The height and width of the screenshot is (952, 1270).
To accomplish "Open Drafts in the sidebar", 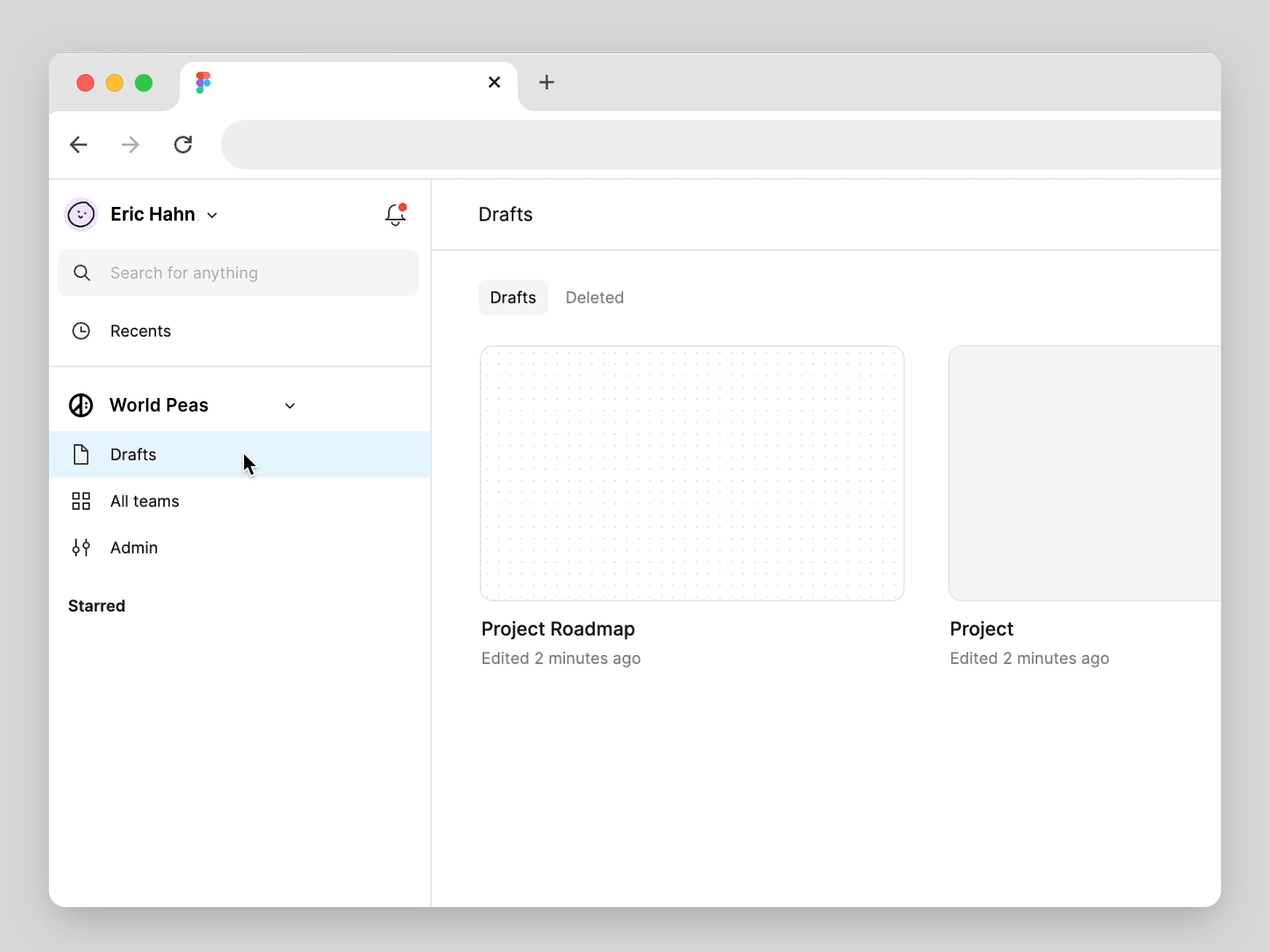I will tap(134, 454).
